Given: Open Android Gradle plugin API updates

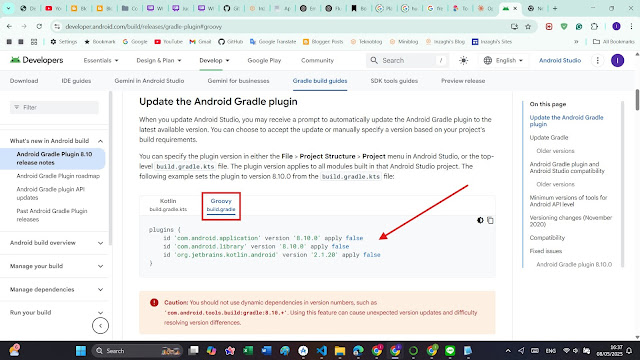Looking at the screenshot, I should tap(51, 193).
